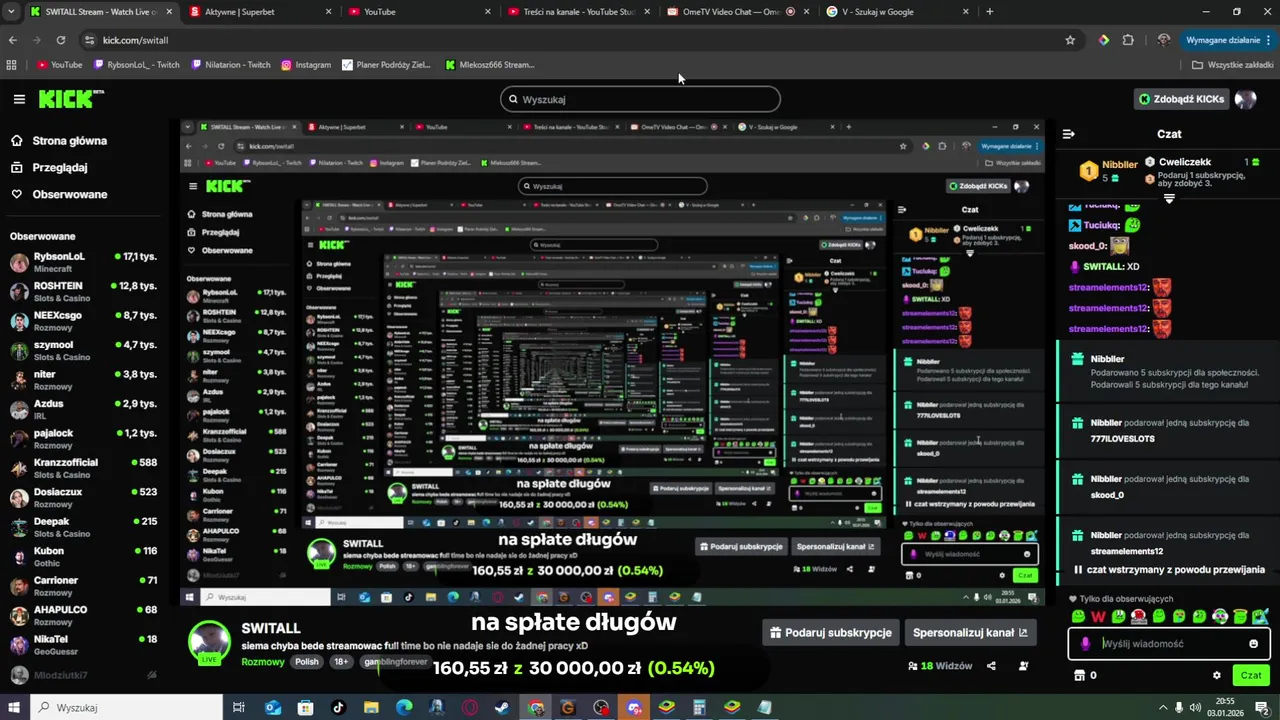
Task: Open Steam from the taskbar
Action: pyautogui.click(x=502, y=708)
